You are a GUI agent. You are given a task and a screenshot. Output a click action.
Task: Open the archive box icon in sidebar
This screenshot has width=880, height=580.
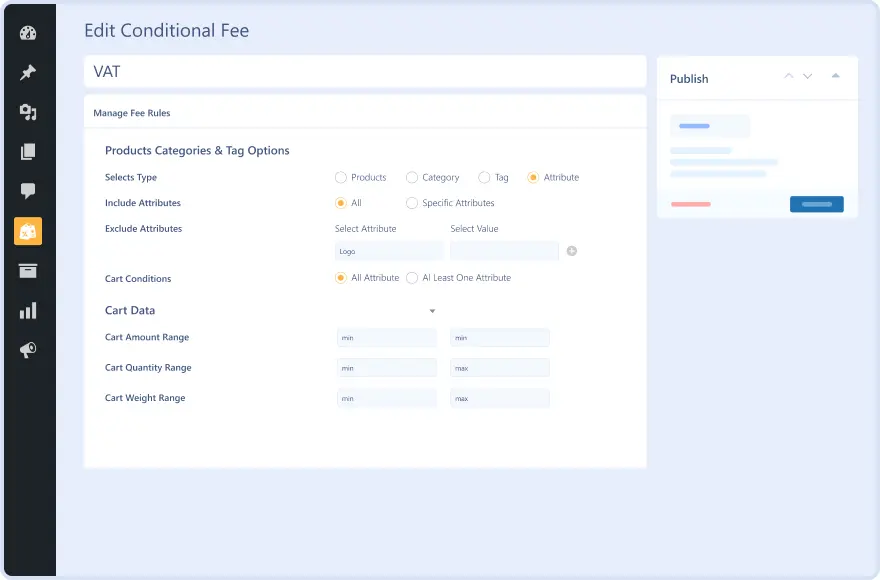pos(27,269)
